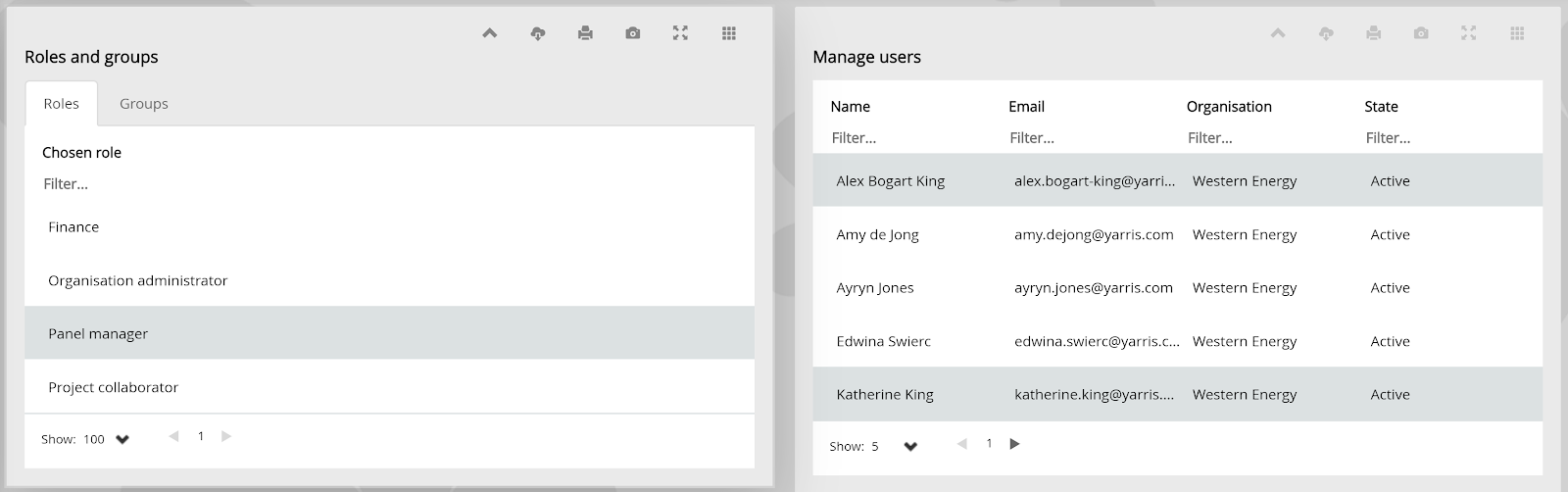Click page number 1 in users pager

tap(989, 444)
